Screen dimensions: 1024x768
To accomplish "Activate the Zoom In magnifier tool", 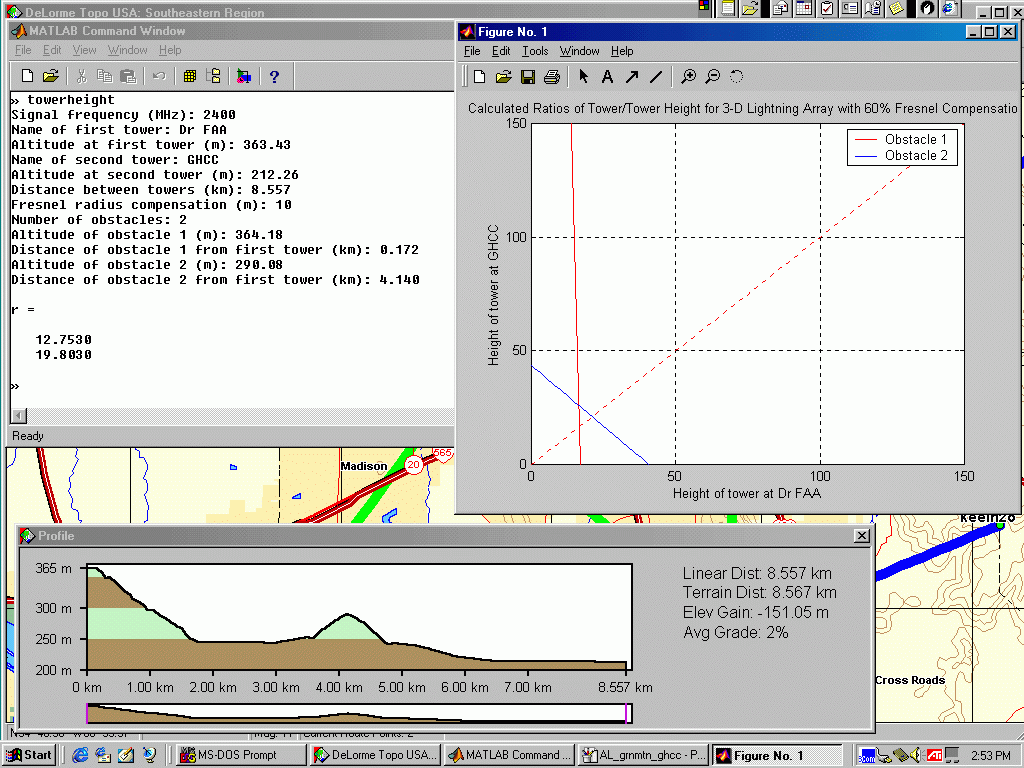I will 688,77.
